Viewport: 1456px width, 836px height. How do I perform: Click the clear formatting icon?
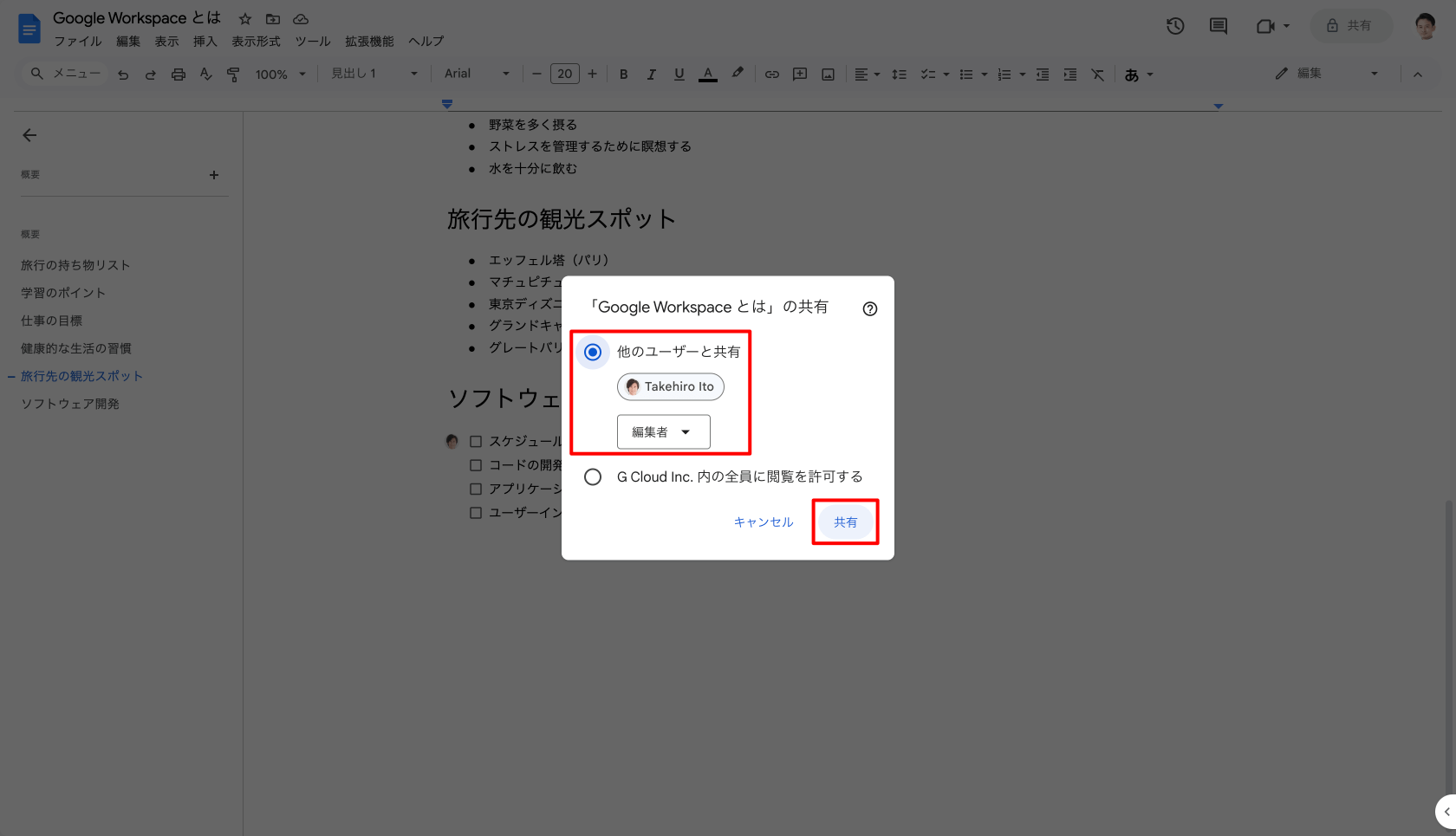pos(1098,75)
